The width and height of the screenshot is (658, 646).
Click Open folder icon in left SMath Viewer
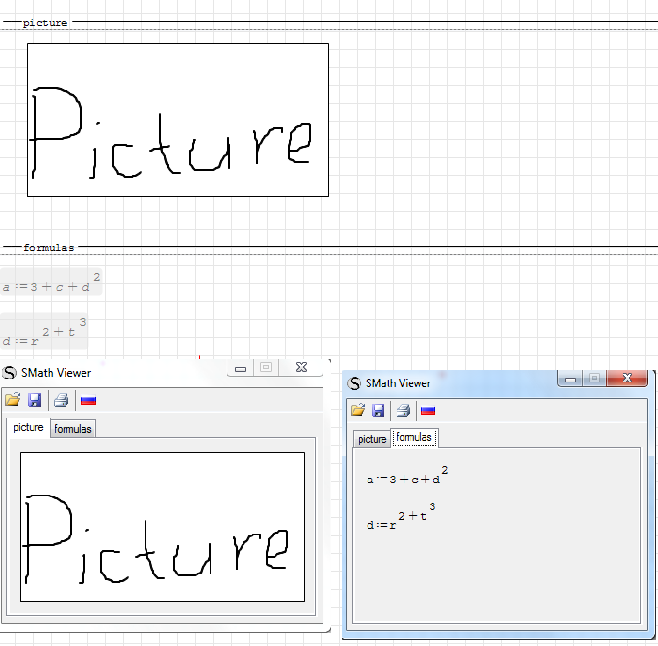pos(13,401)
